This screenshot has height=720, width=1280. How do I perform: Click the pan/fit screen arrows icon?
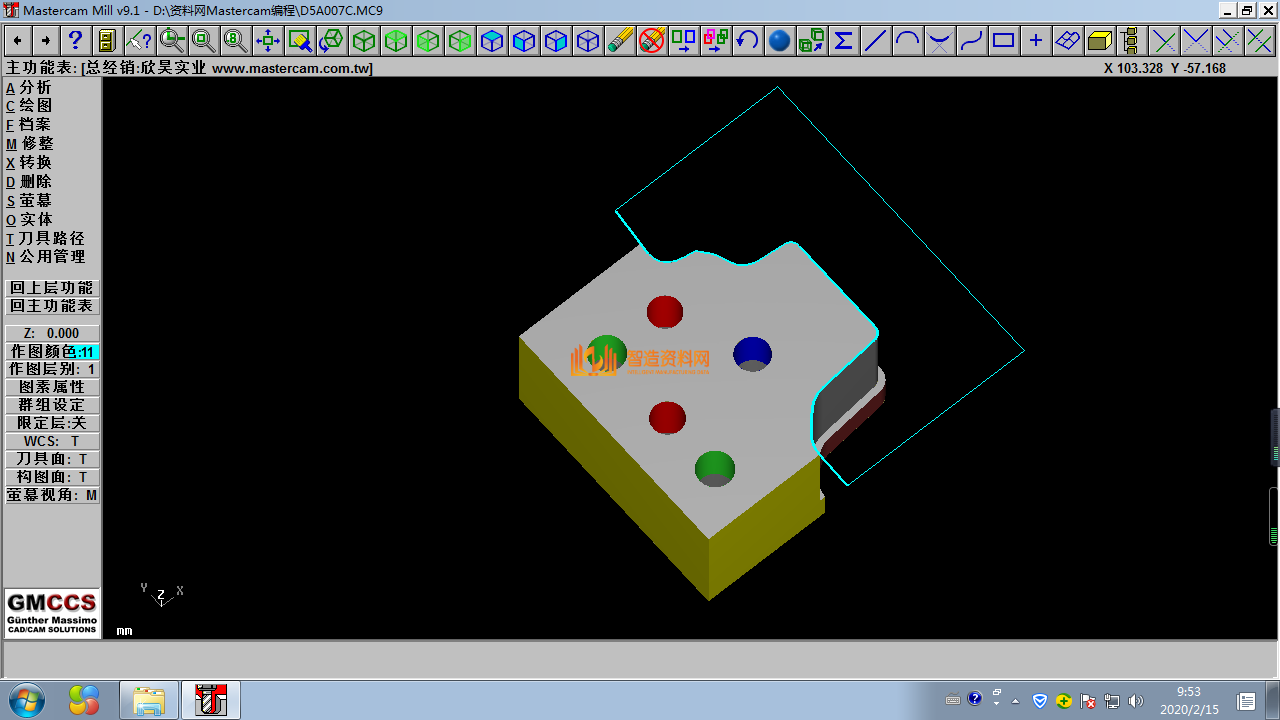tap(267, 41)
